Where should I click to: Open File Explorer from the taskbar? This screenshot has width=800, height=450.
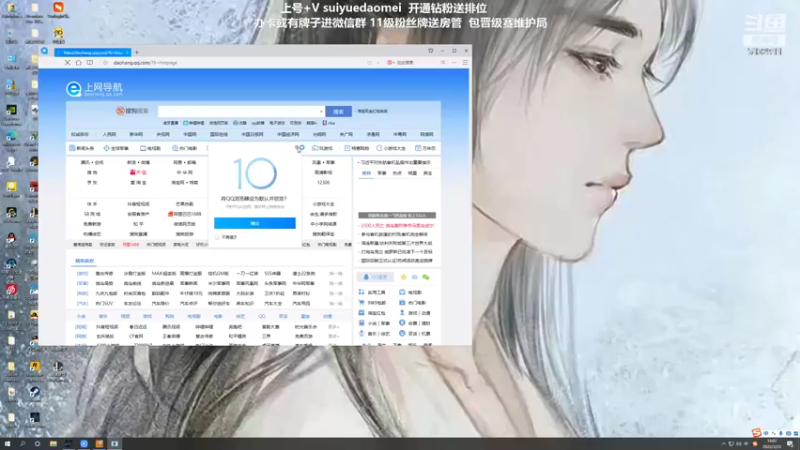point(53,444)
